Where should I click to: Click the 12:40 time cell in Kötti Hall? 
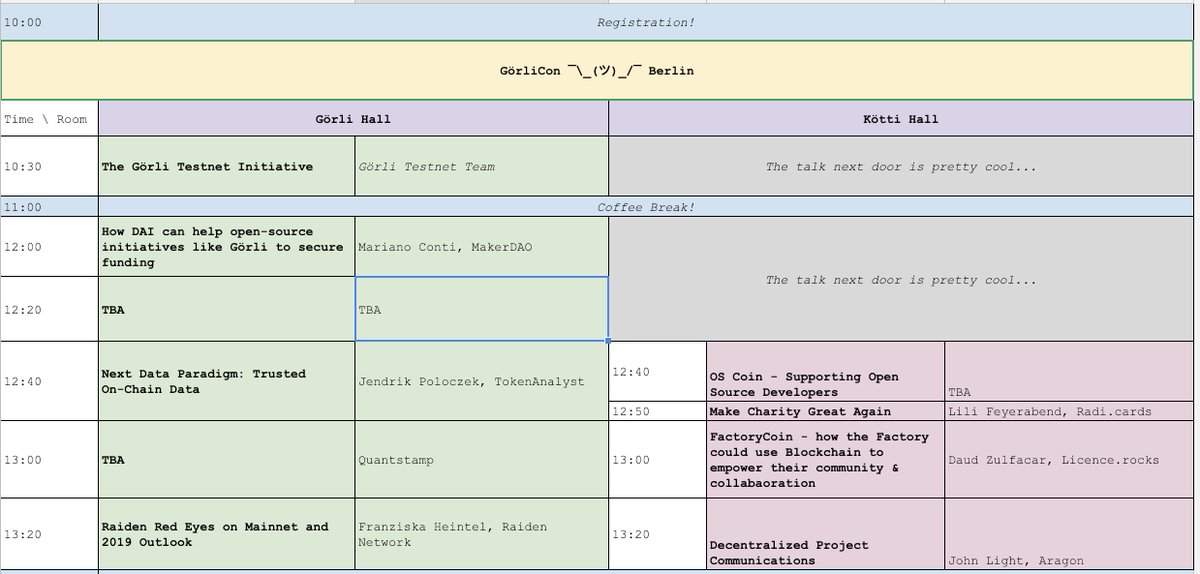pos(657,372)
